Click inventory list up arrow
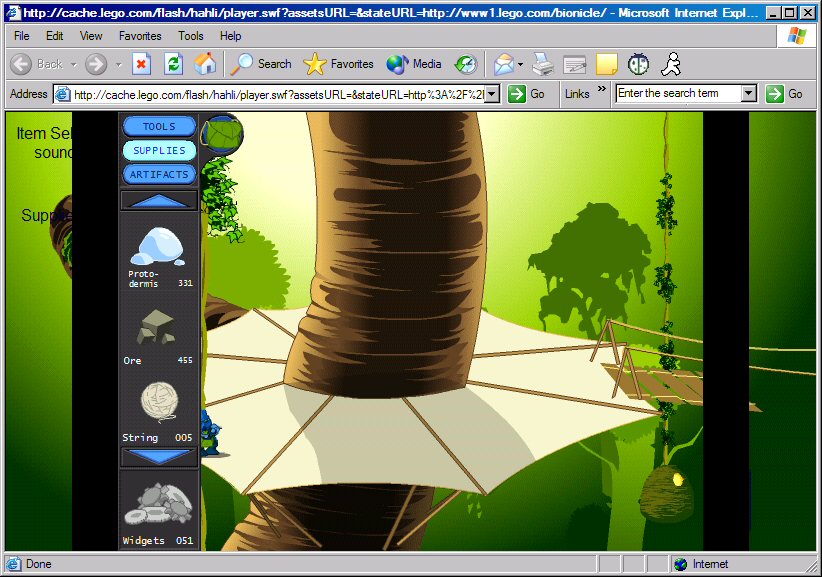This screenshot has height=577, width=822. point(159,201)
